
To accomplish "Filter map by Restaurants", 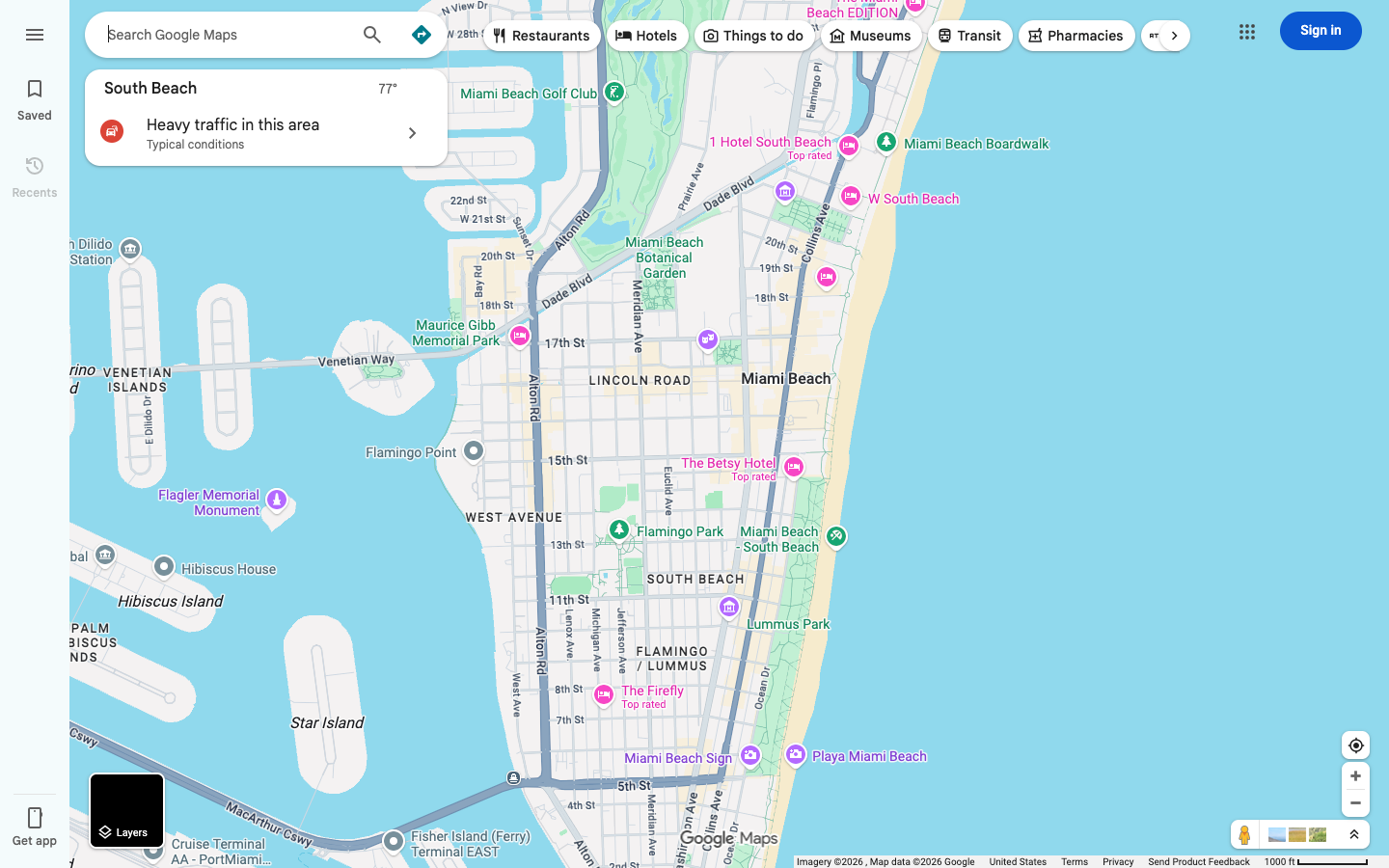I will (x=541, y=36).
